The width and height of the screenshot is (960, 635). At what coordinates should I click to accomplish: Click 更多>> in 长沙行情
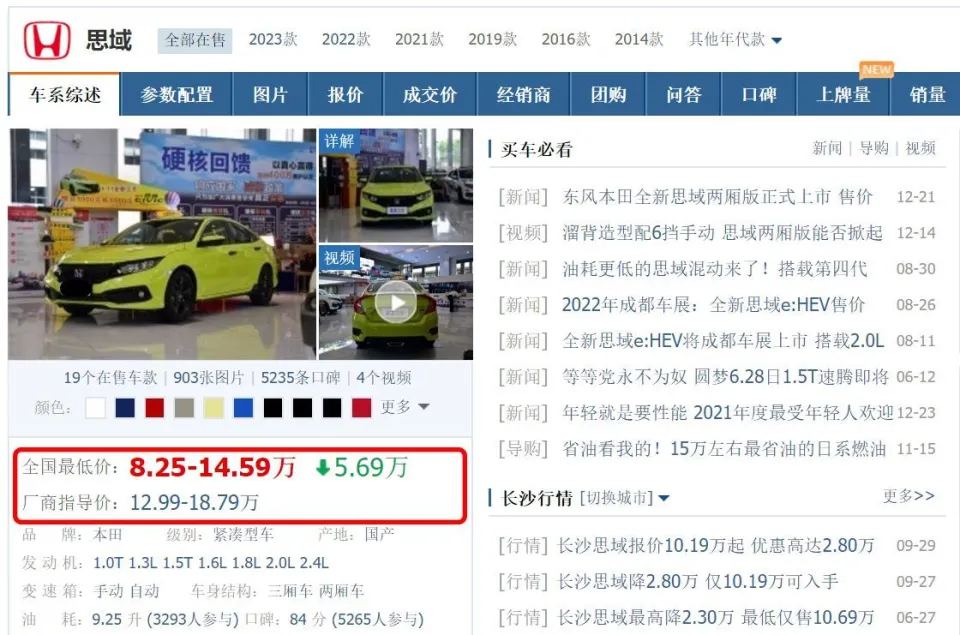(909, 496)
